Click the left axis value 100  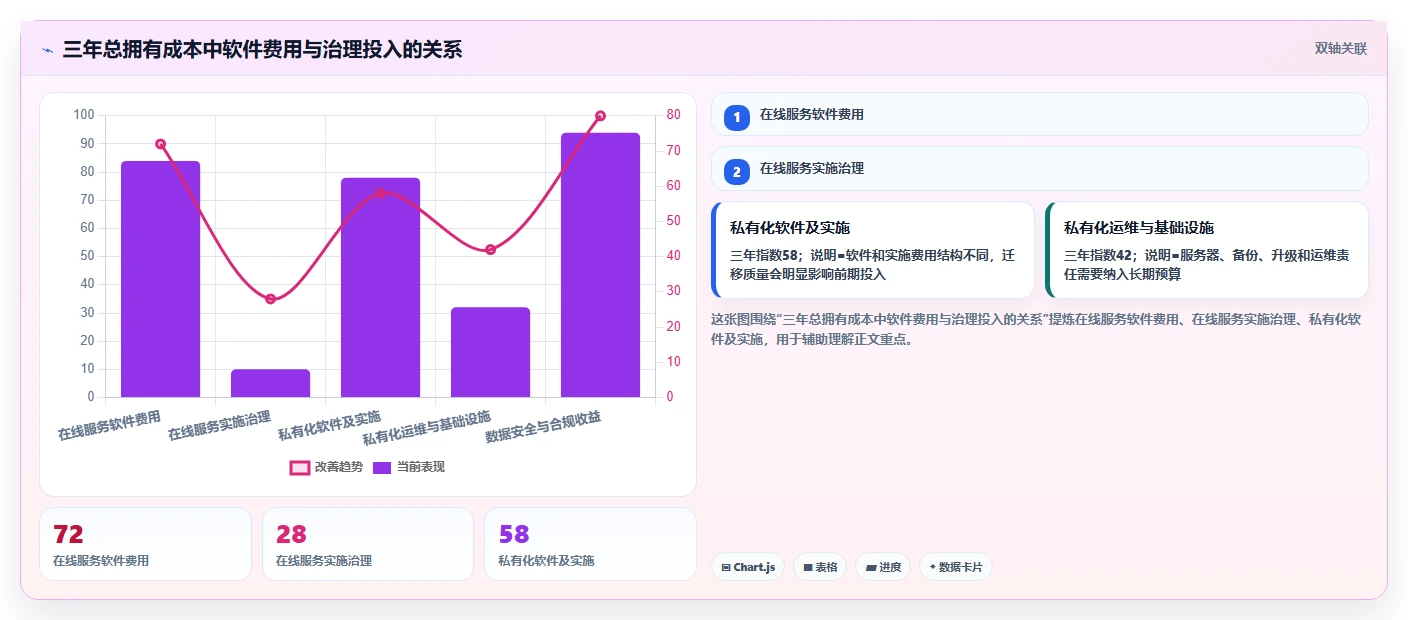point(84,115)
